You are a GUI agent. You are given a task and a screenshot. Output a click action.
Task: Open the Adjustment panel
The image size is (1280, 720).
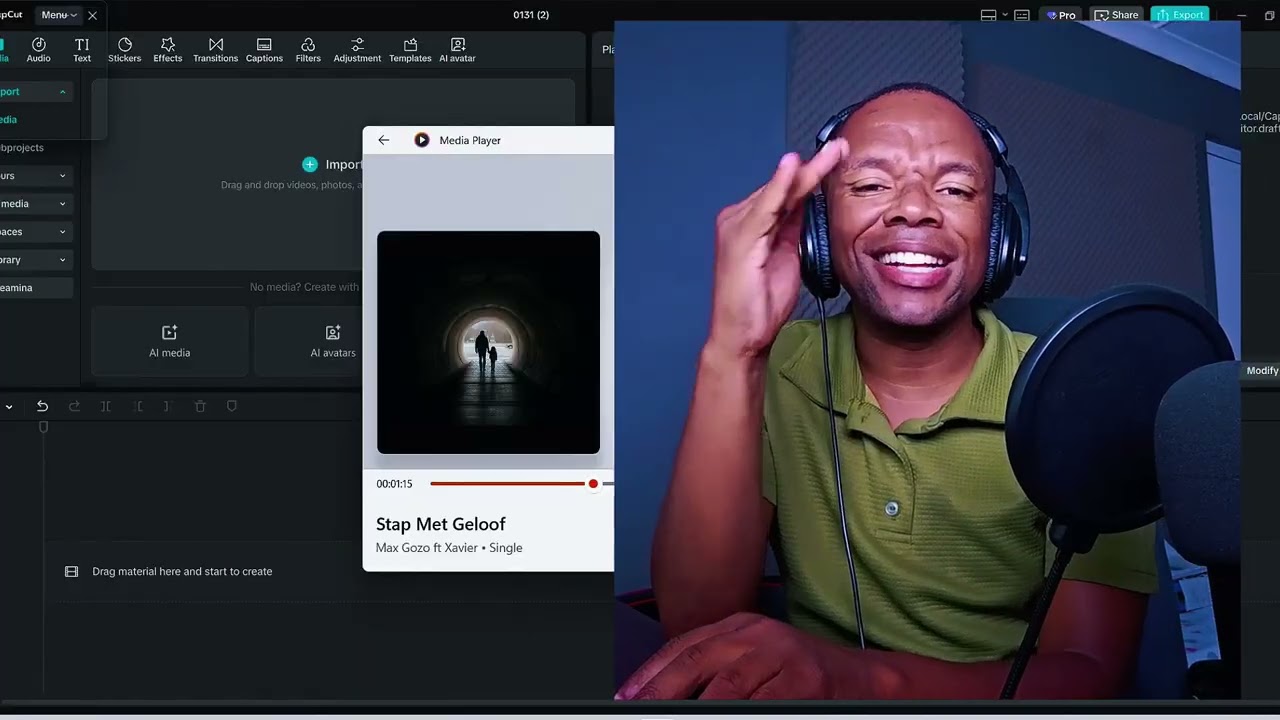pos(357,50)
